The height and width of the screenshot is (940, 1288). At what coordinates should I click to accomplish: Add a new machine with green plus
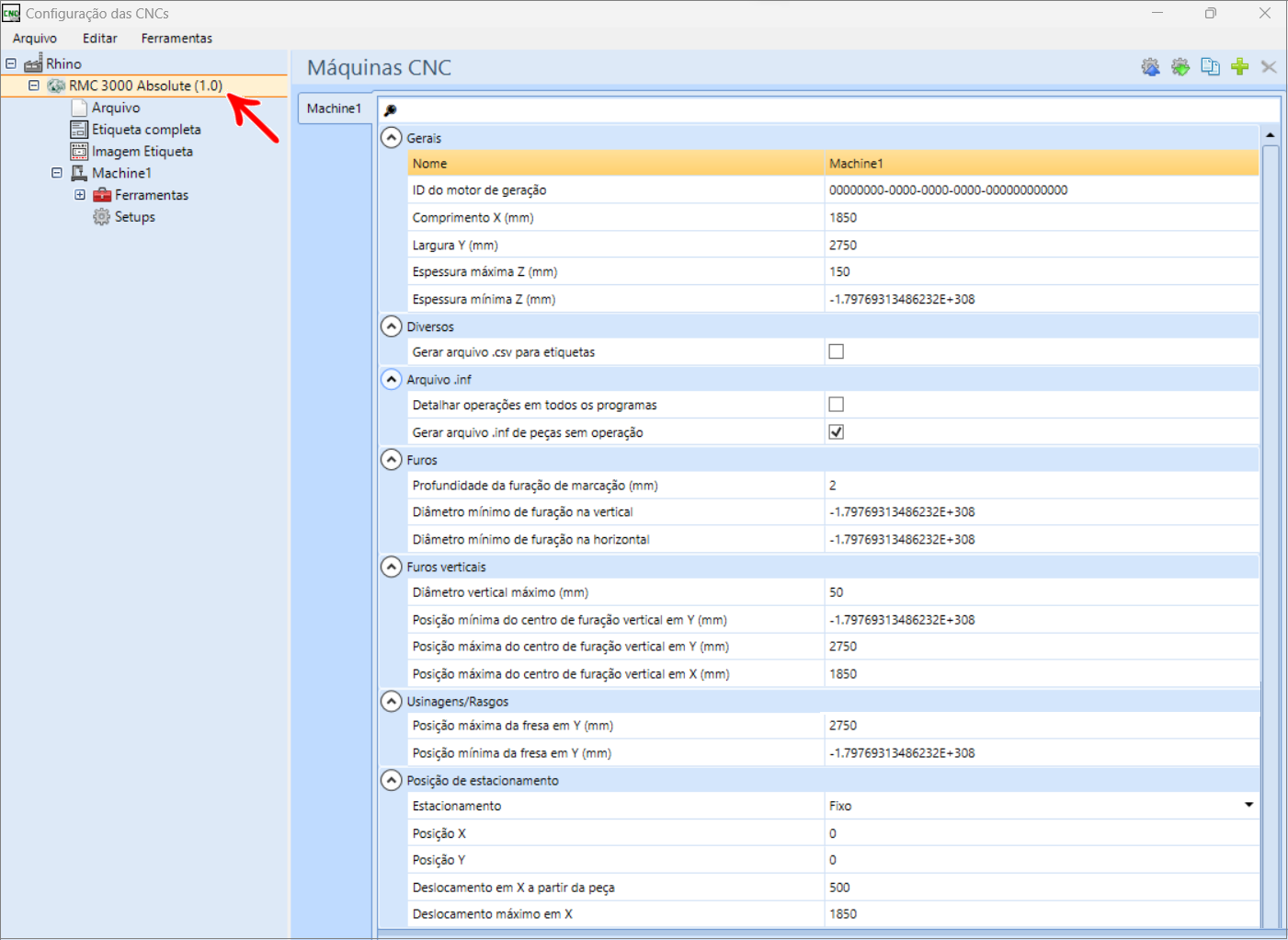tap(1239, 67)
